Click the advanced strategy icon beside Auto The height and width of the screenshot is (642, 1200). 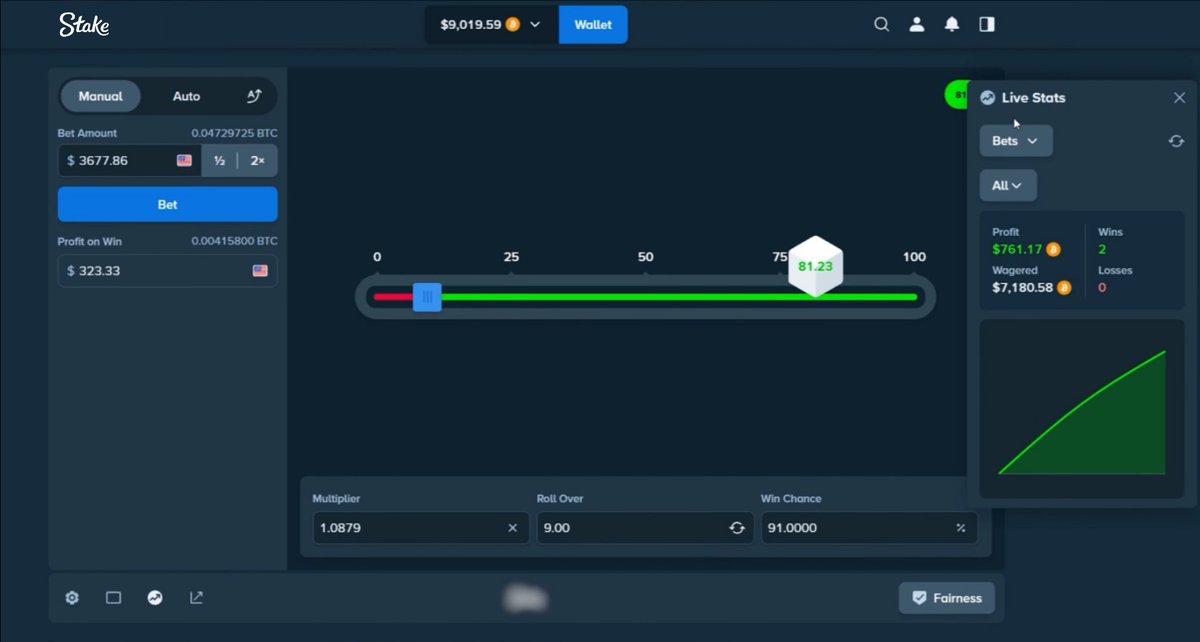254,96
